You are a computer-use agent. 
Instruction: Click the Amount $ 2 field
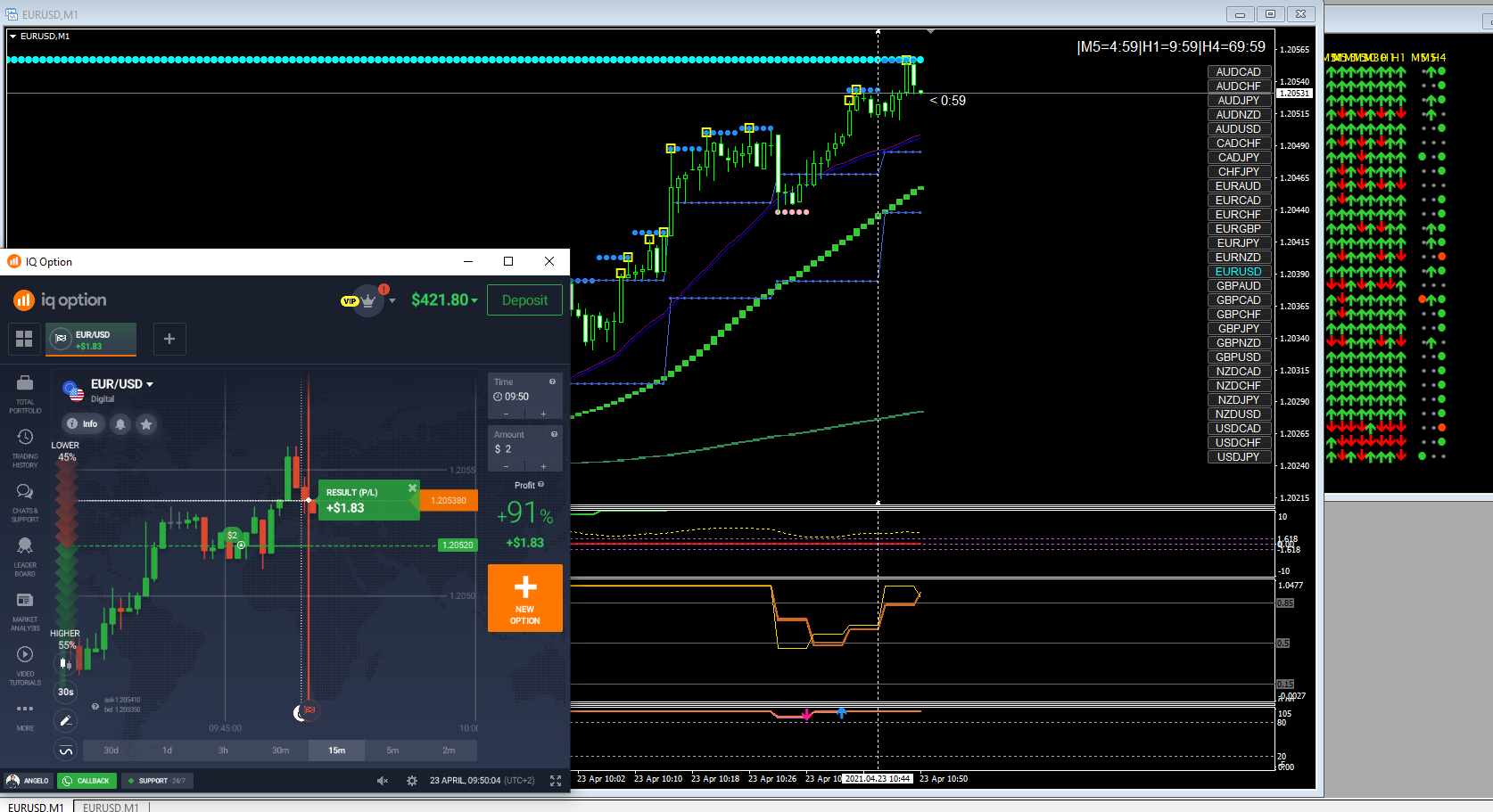click(525, 449)
